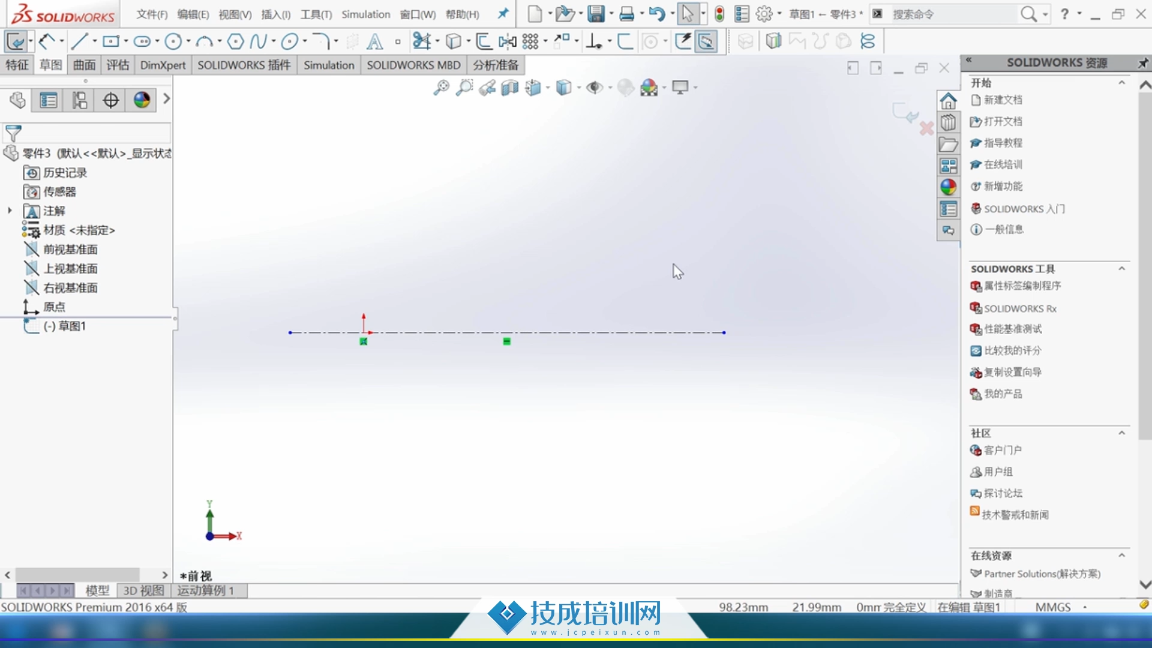Viewport: 1152px width, 648px height.
Task: Select the Line sketch tool
Action: tap(79, 41)
